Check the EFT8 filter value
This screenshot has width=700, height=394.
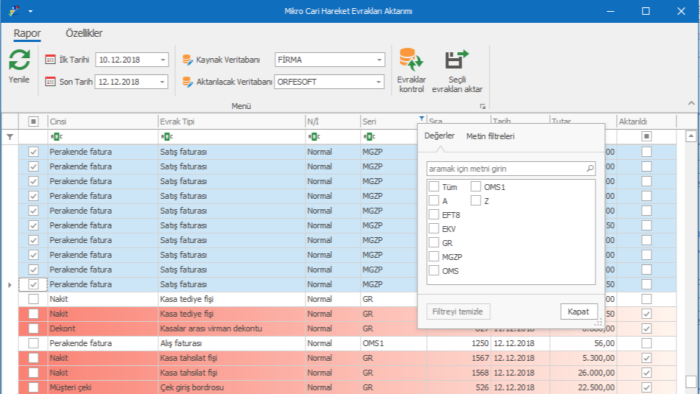pos(434,215)
